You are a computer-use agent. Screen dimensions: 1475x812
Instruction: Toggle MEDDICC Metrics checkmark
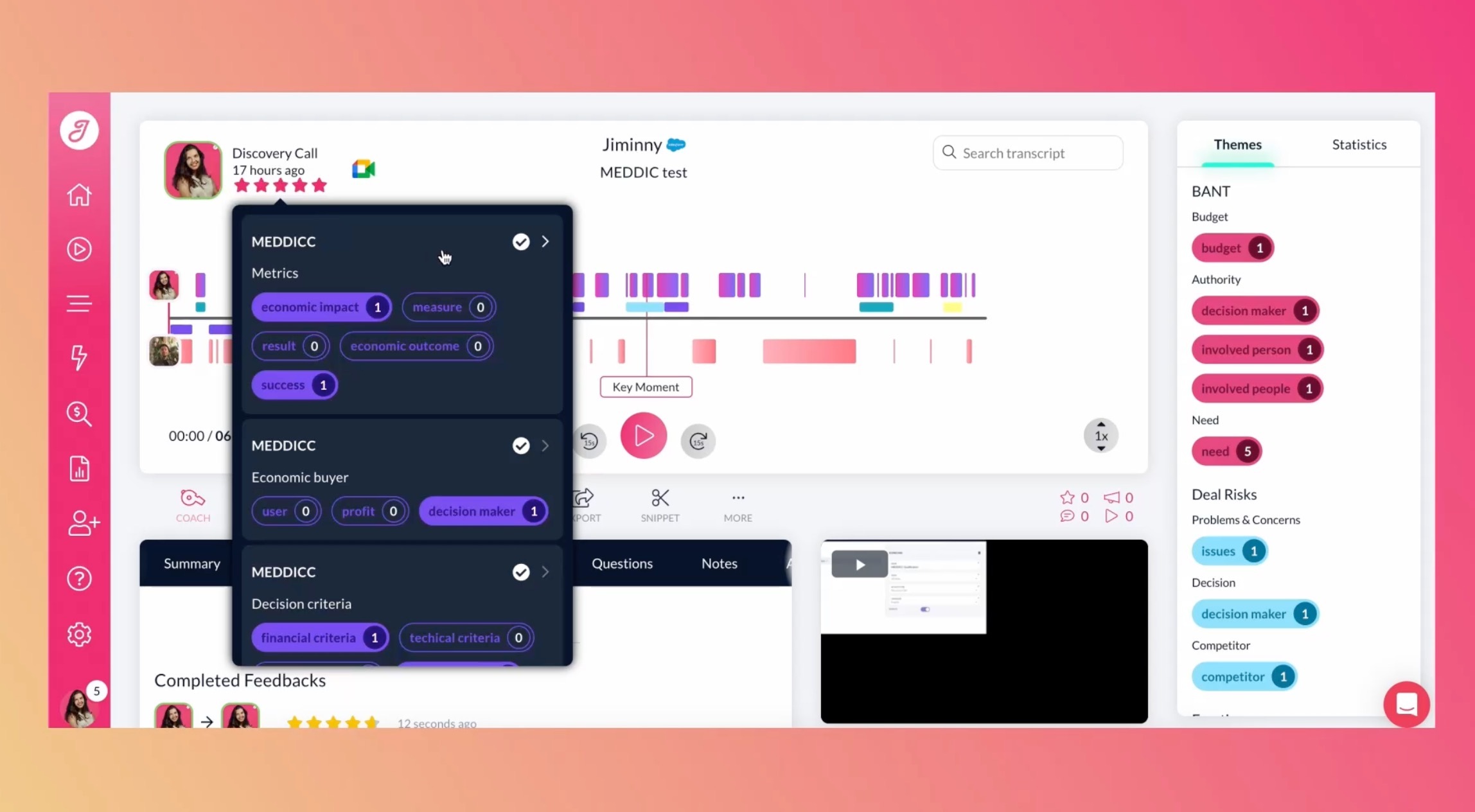(x=520, y=241)
